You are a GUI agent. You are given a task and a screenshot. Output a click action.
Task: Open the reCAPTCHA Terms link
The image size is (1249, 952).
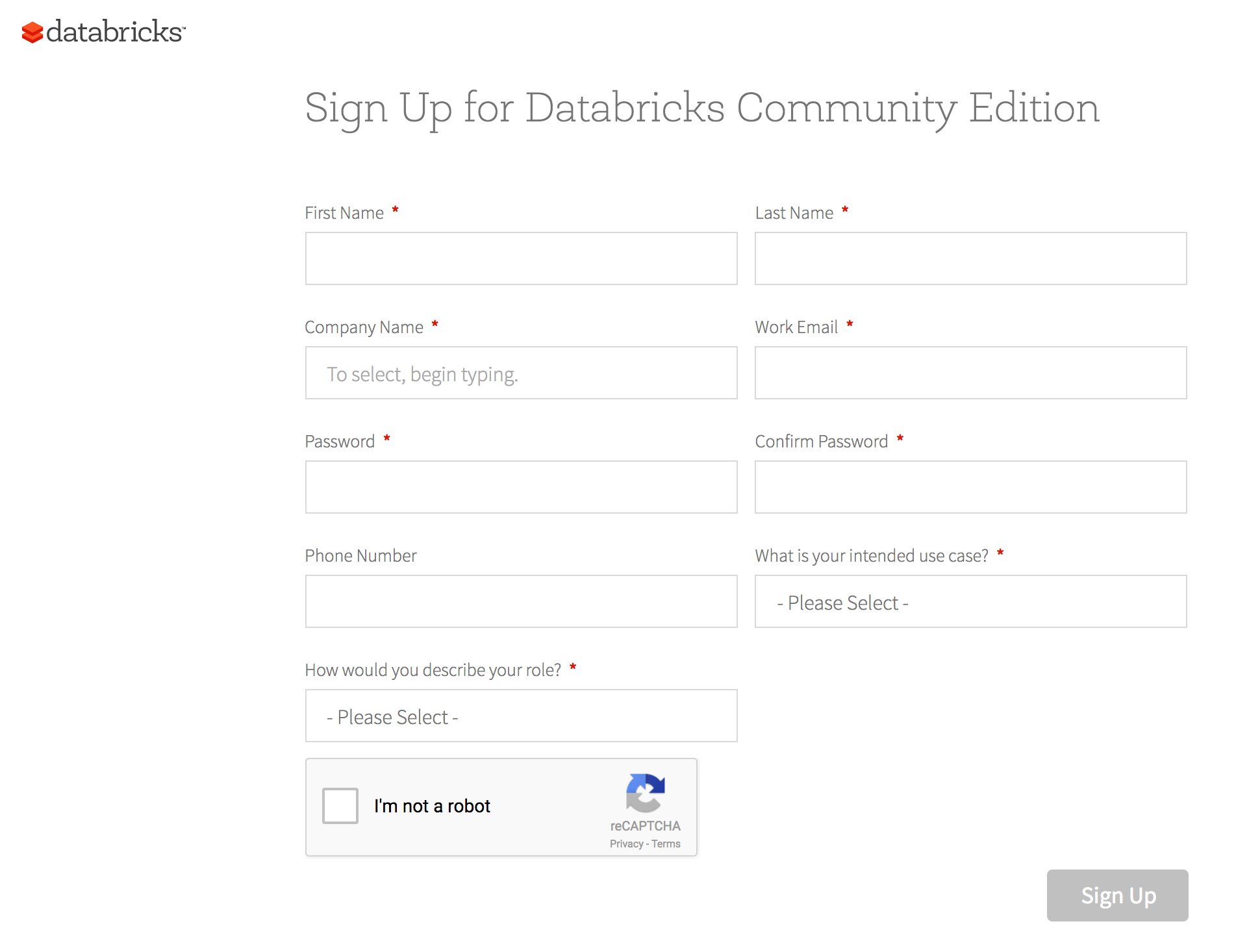click(x=666, y=844)
